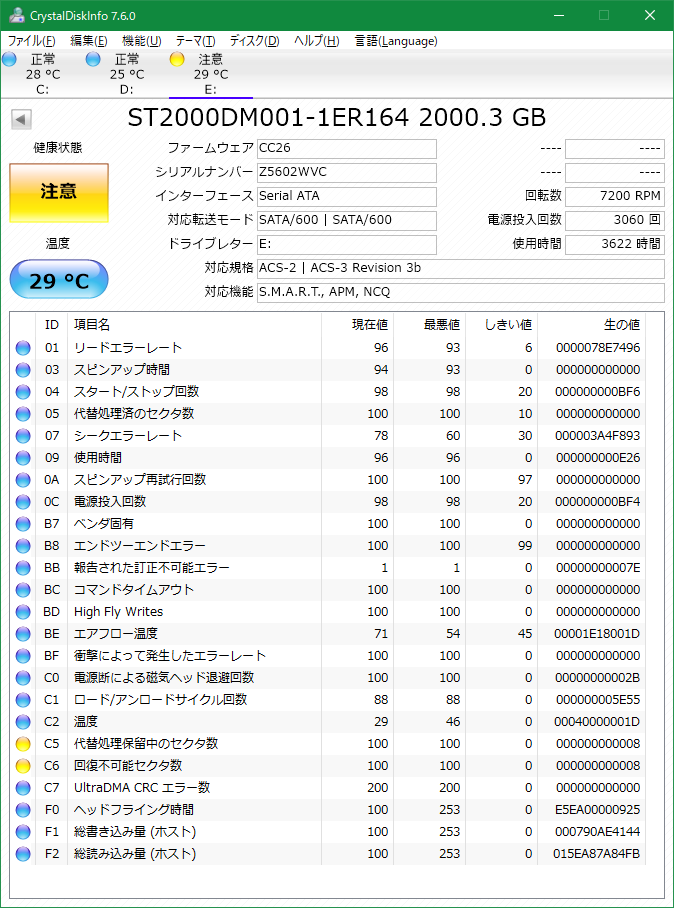
Task: Click yellow status icon for C6 uncorrectable sectors
Action: (x=23, y=766)
